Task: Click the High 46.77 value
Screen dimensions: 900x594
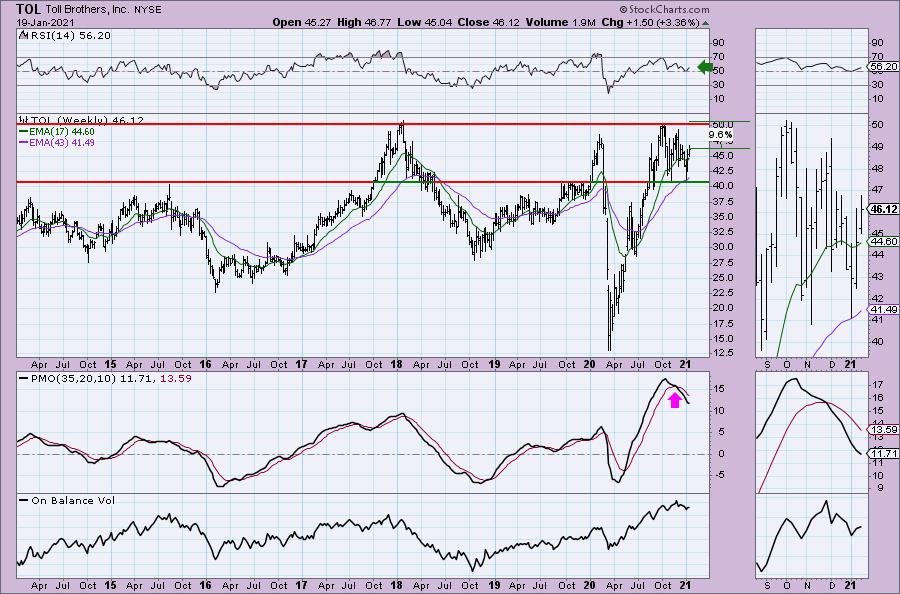Action: [365, 22]
